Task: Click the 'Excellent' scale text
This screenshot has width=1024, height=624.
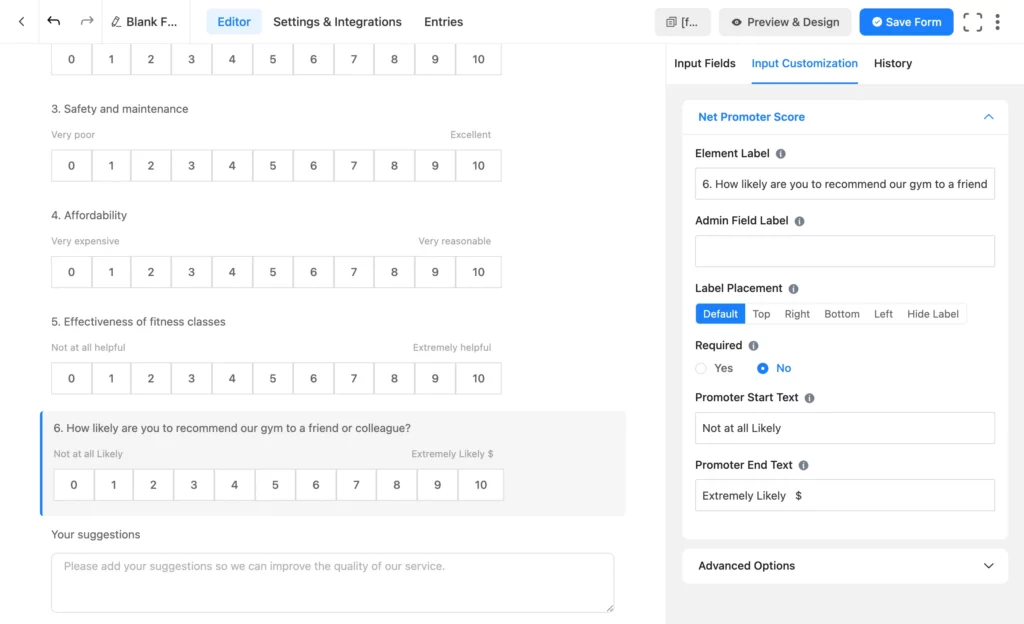Action: [x=470, y=135]
